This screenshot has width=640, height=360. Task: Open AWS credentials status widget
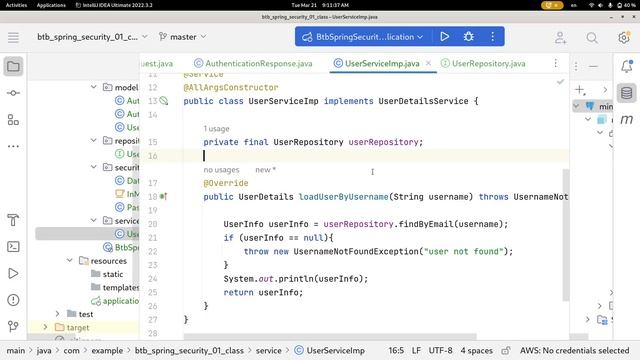click(x=574, y=351)
